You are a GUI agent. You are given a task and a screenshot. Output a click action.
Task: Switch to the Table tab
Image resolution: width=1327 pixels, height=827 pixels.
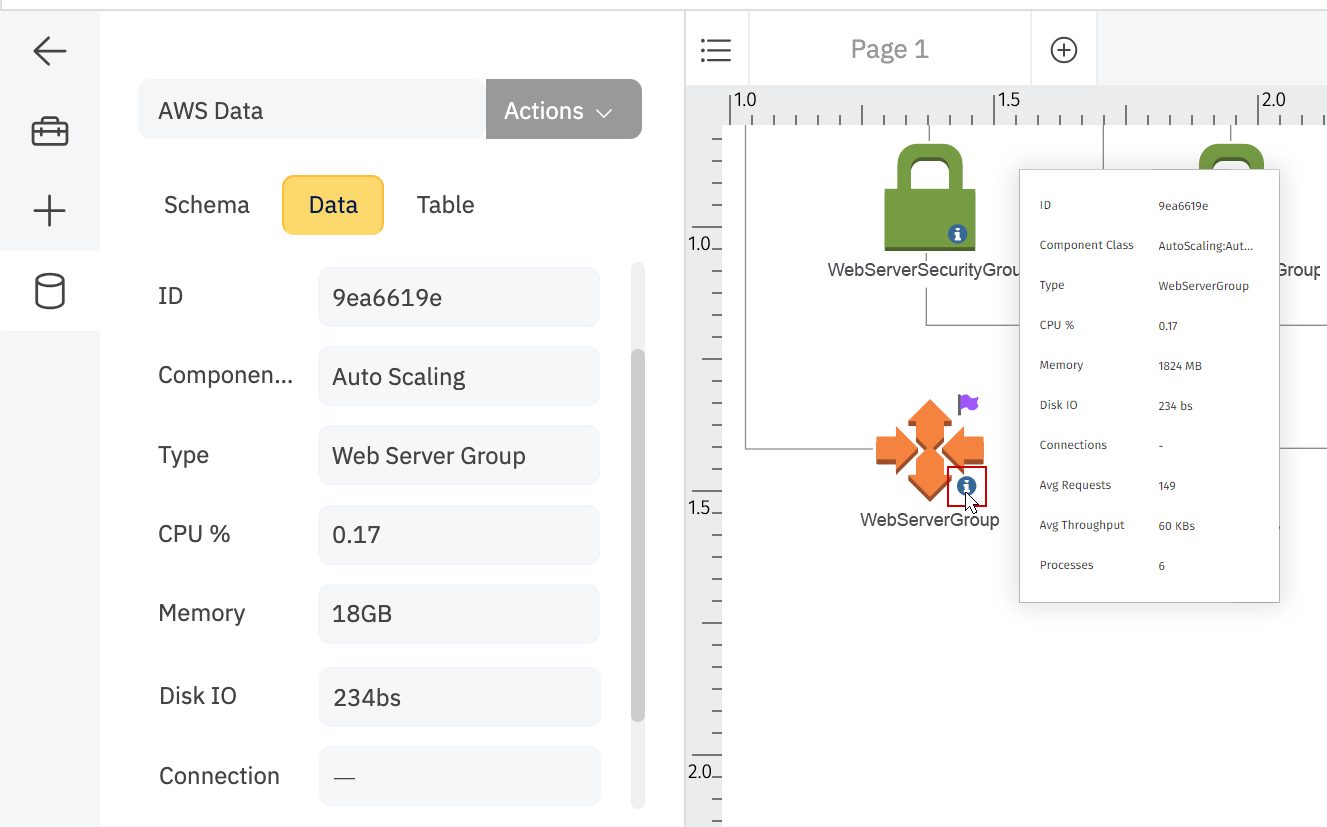click(445, 204)
